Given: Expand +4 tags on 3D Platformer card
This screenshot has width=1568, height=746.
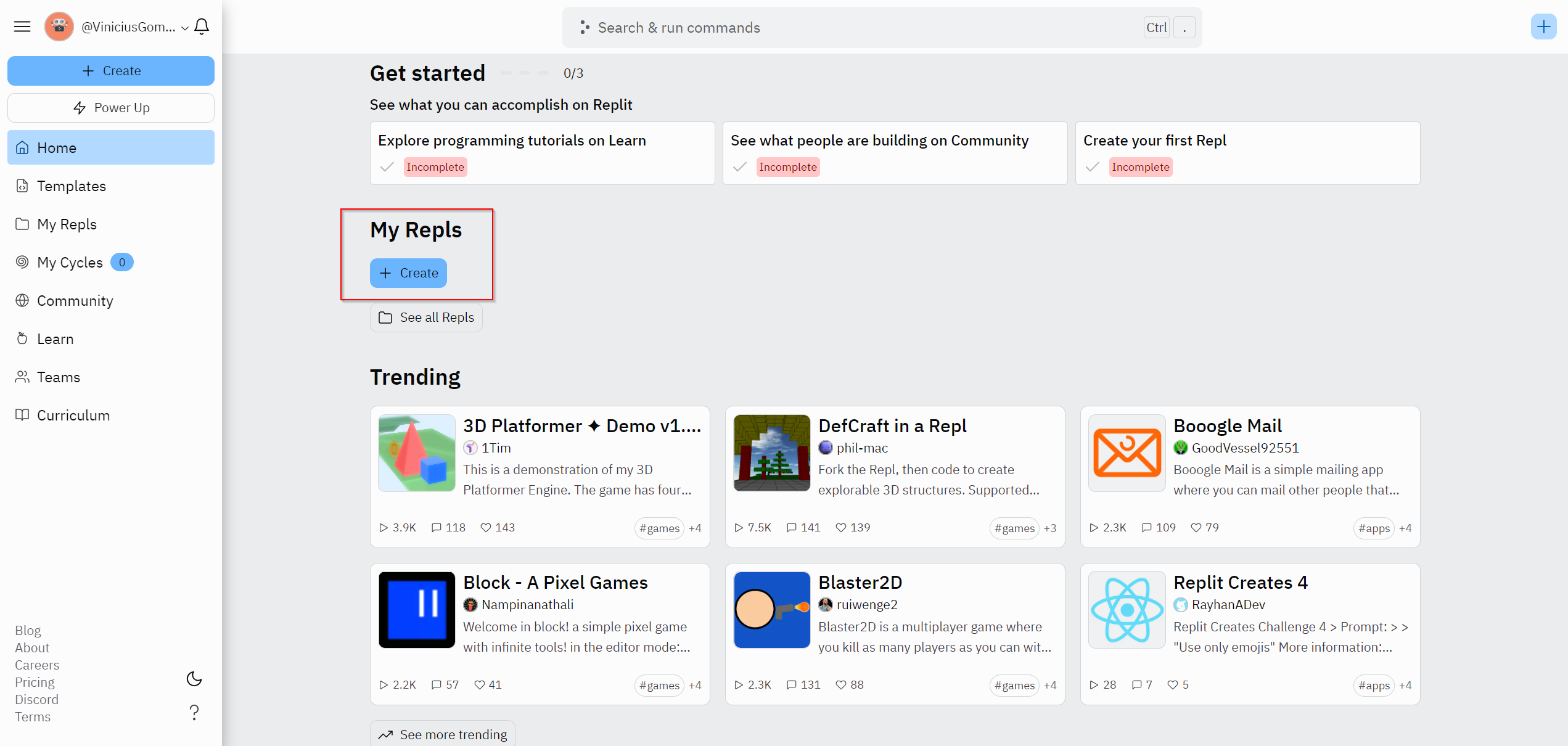Looking at the screenshot, I should 695,528.
